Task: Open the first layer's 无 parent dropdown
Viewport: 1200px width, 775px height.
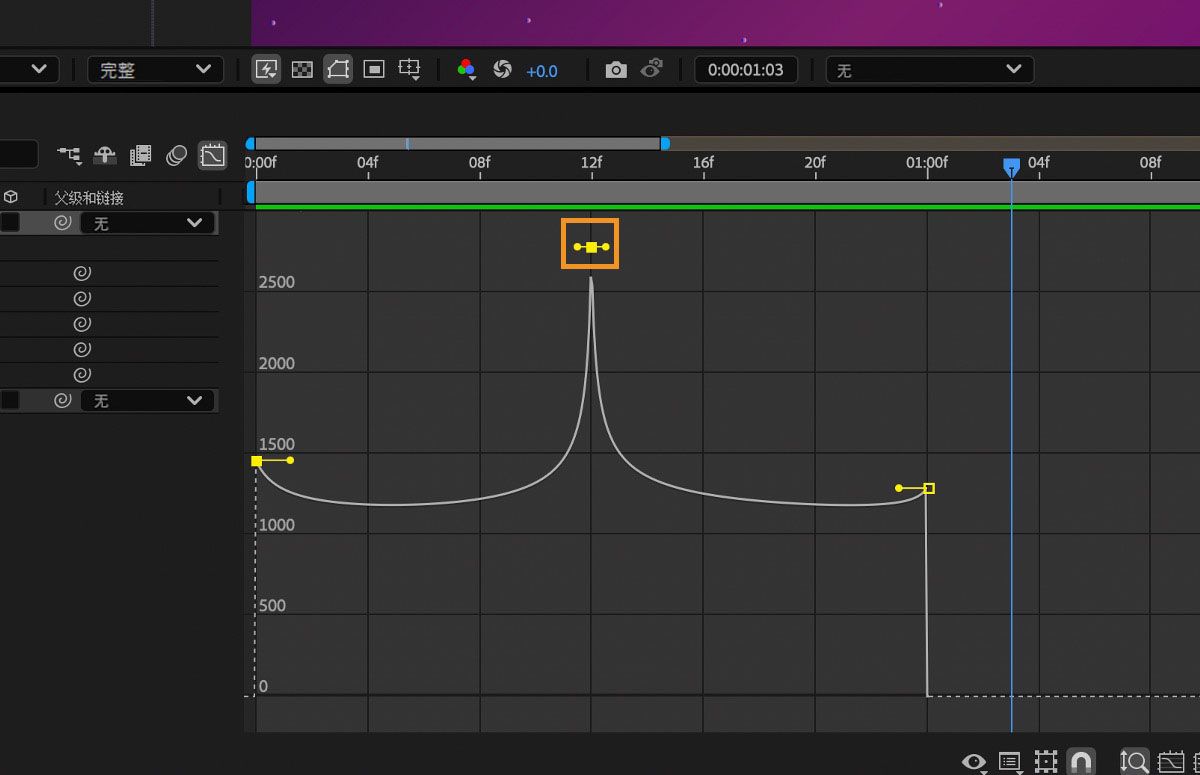Action: (148, 223)
